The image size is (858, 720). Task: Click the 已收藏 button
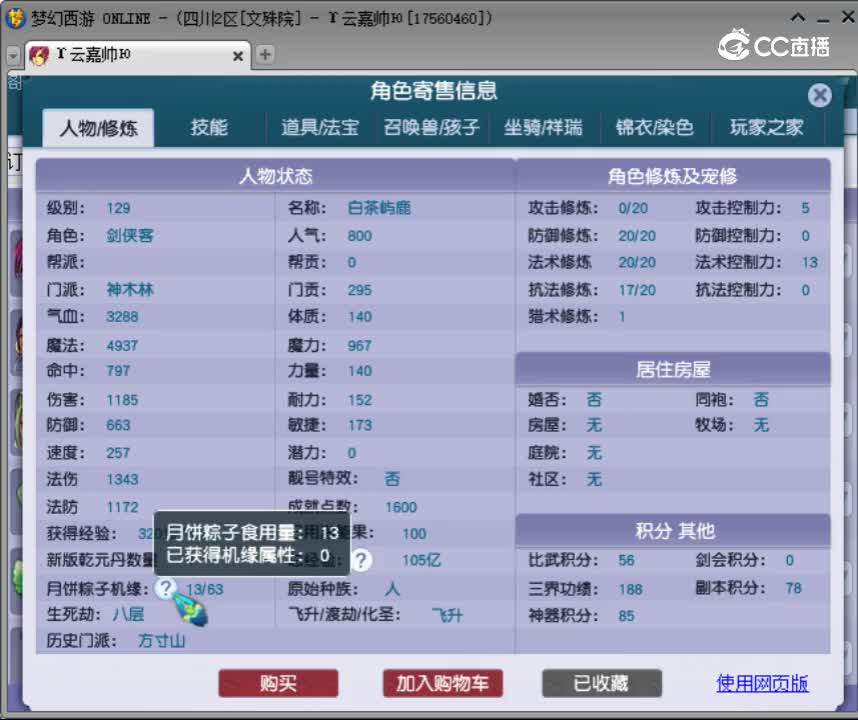[601, 683]
